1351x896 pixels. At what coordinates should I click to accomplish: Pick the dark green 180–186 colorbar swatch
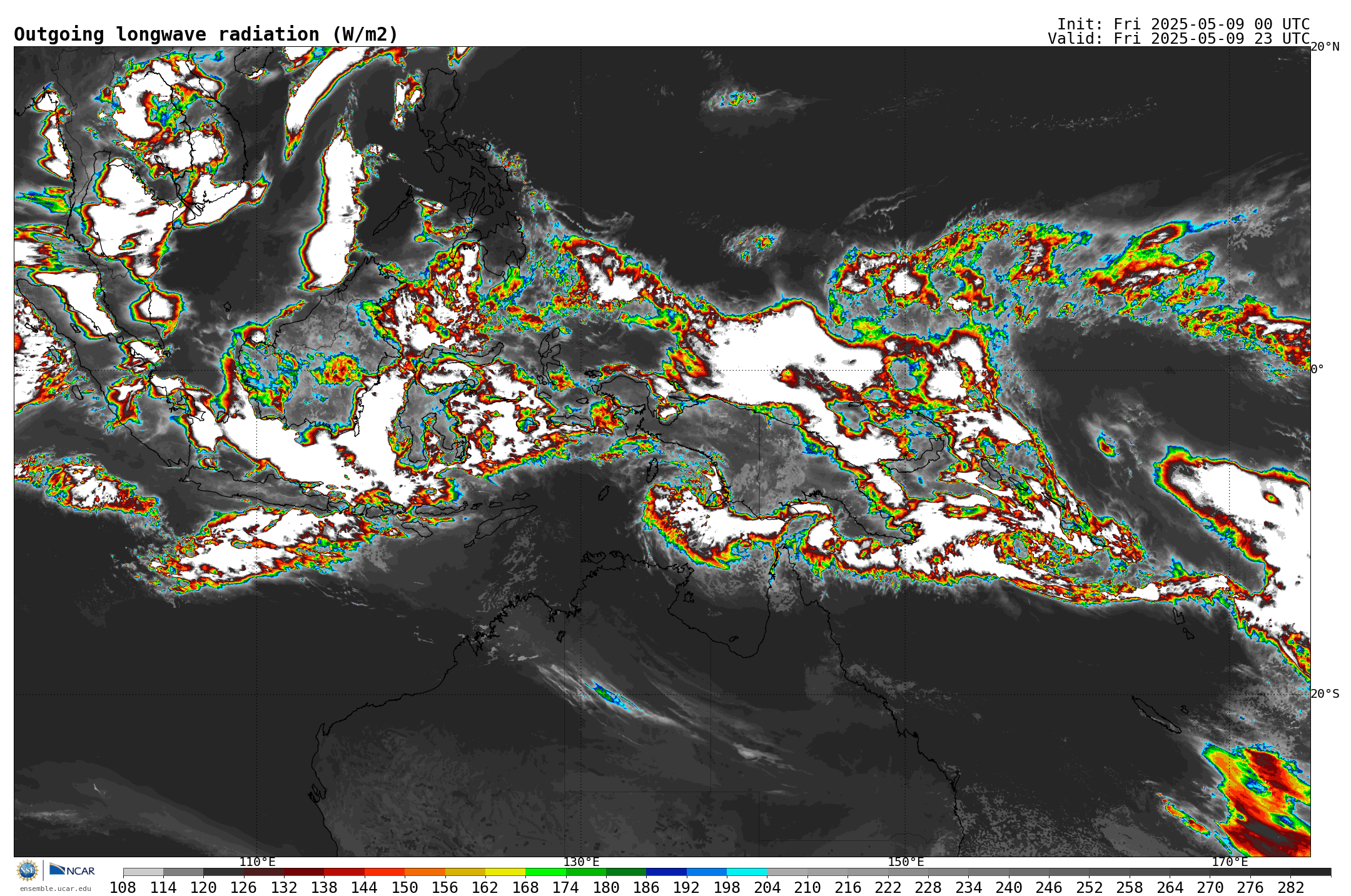point(626,872)
